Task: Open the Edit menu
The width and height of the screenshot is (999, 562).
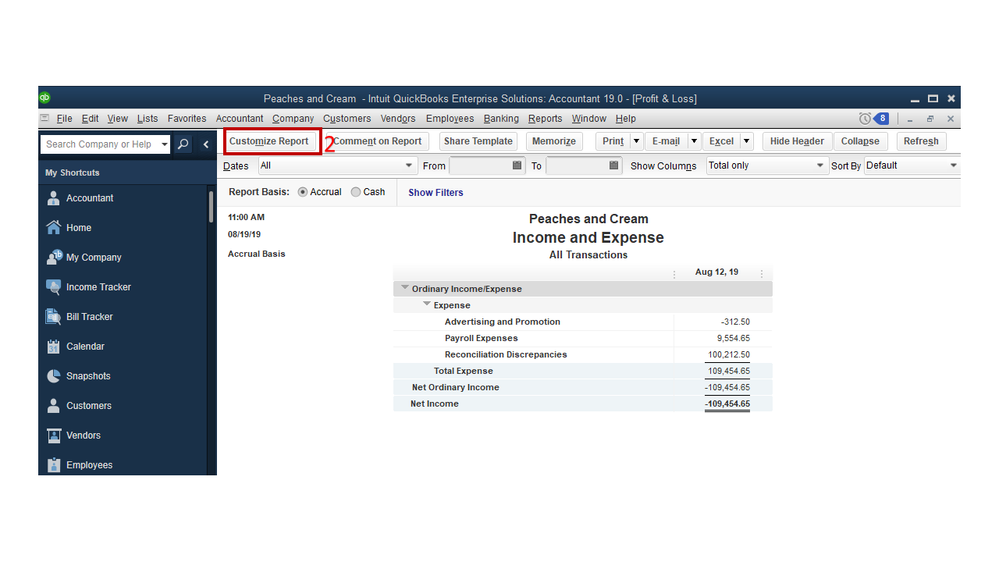Action: 90,119
